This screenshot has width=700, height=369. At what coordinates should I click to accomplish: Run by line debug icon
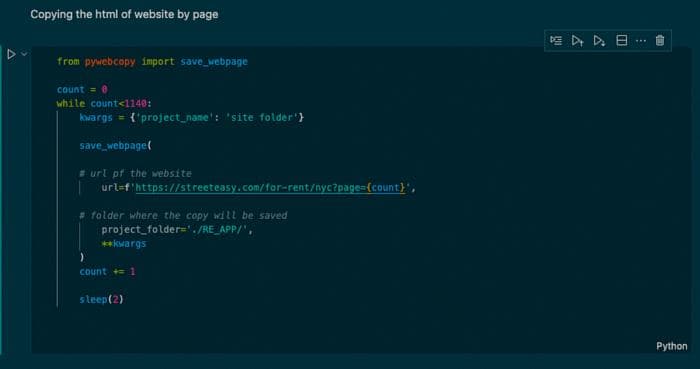point(556,41)
